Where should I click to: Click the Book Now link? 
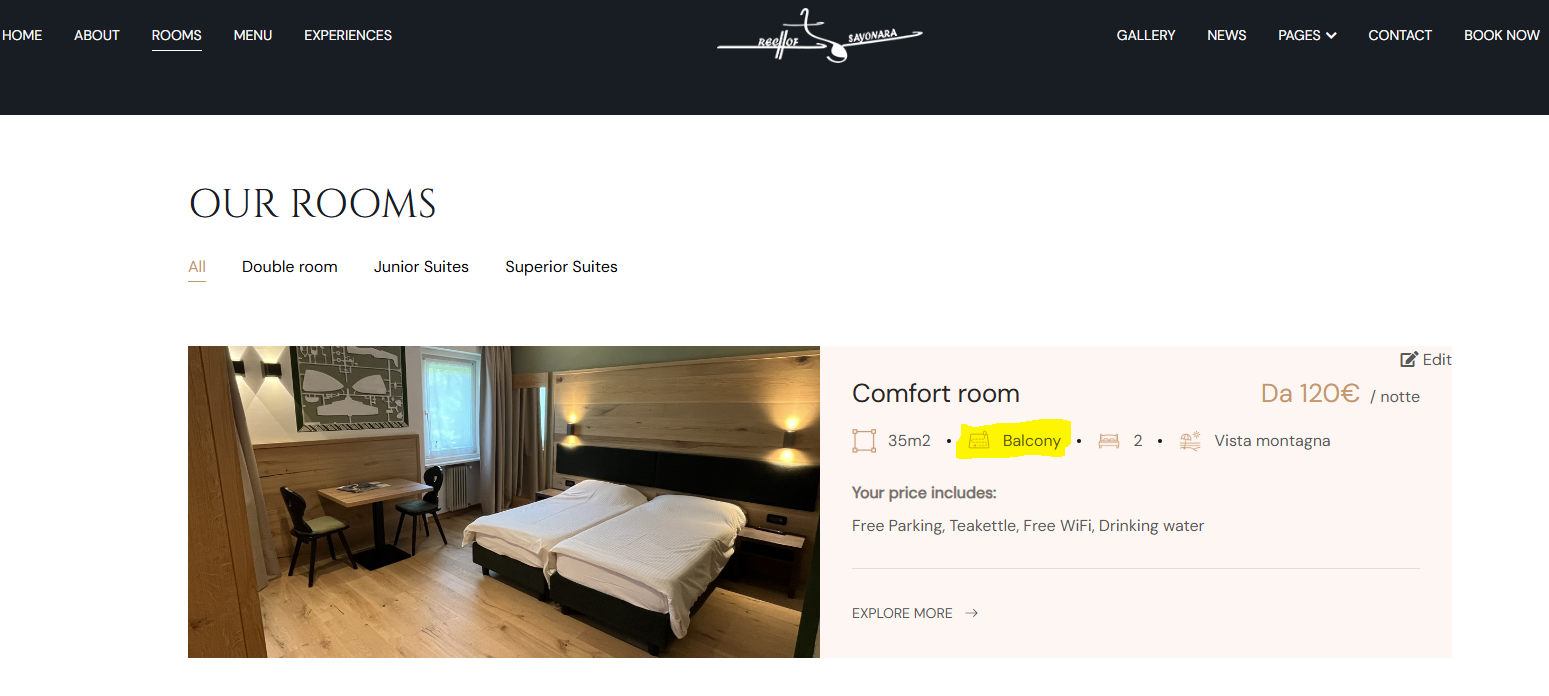(x=1502, y=35)
